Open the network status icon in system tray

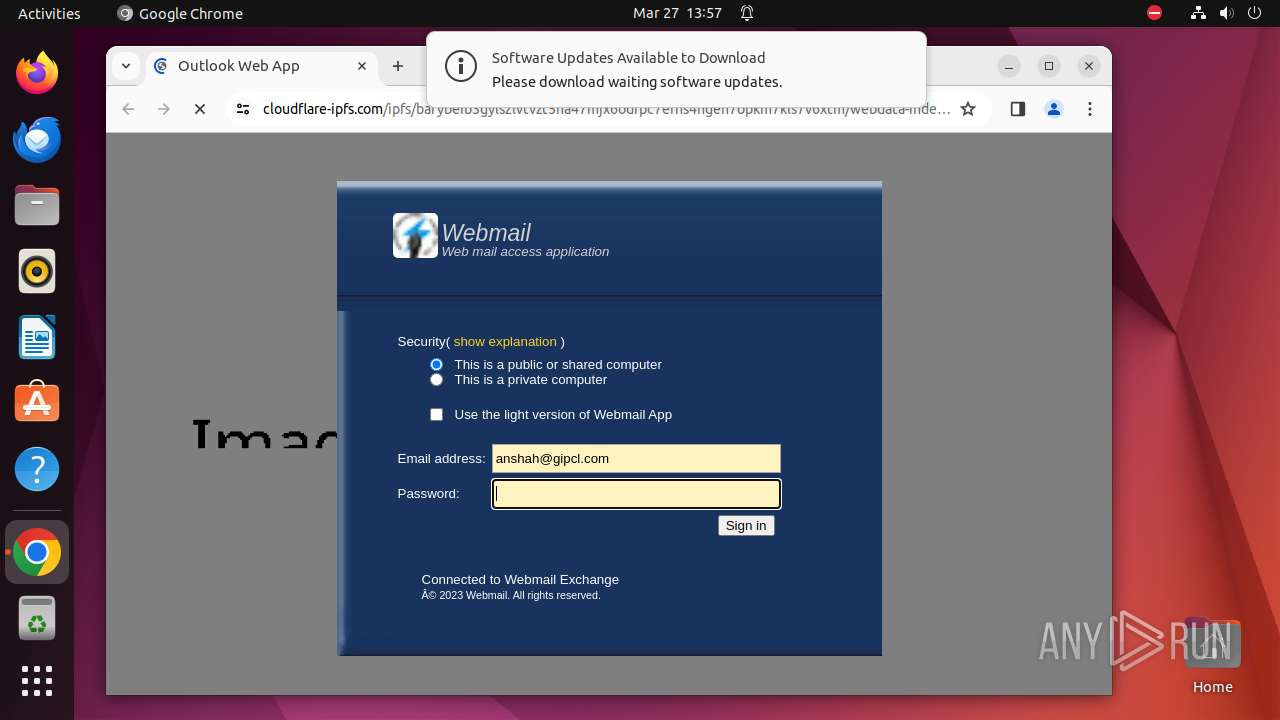point(1199,13)
